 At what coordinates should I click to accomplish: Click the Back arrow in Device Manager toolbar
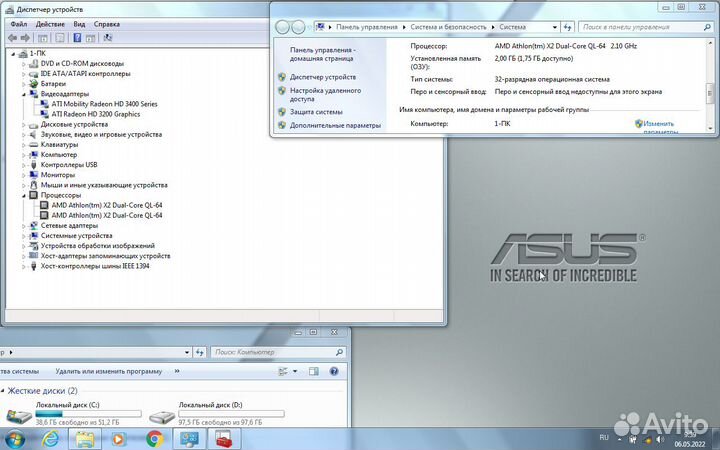tap(13, 37)
